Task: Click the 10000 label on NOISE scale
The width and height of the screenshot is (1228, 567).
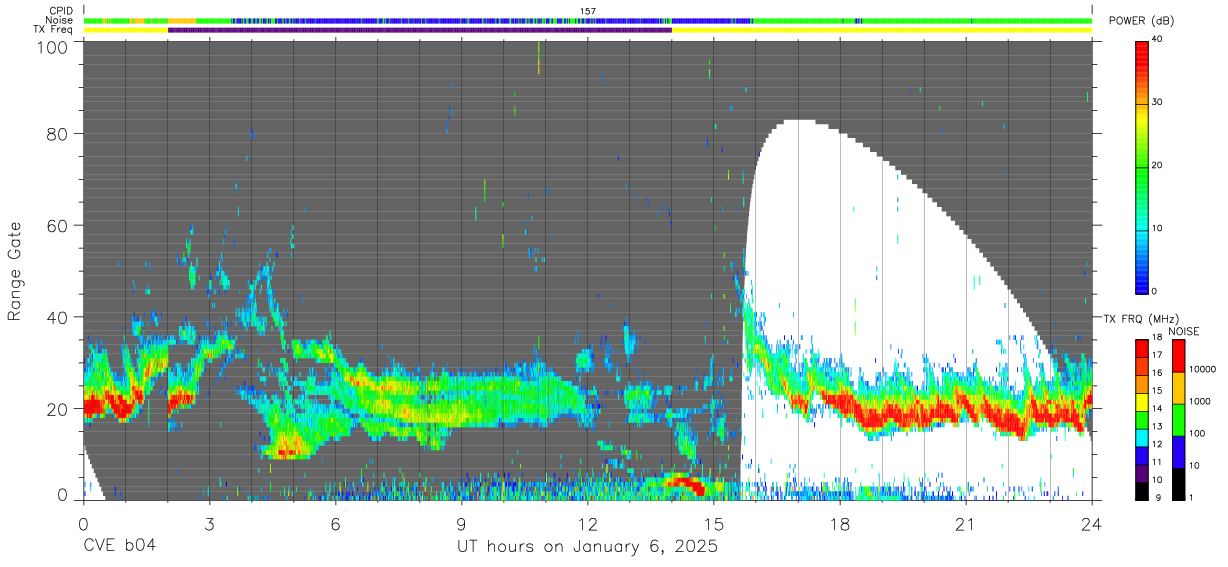Action: click(1205, 369)
